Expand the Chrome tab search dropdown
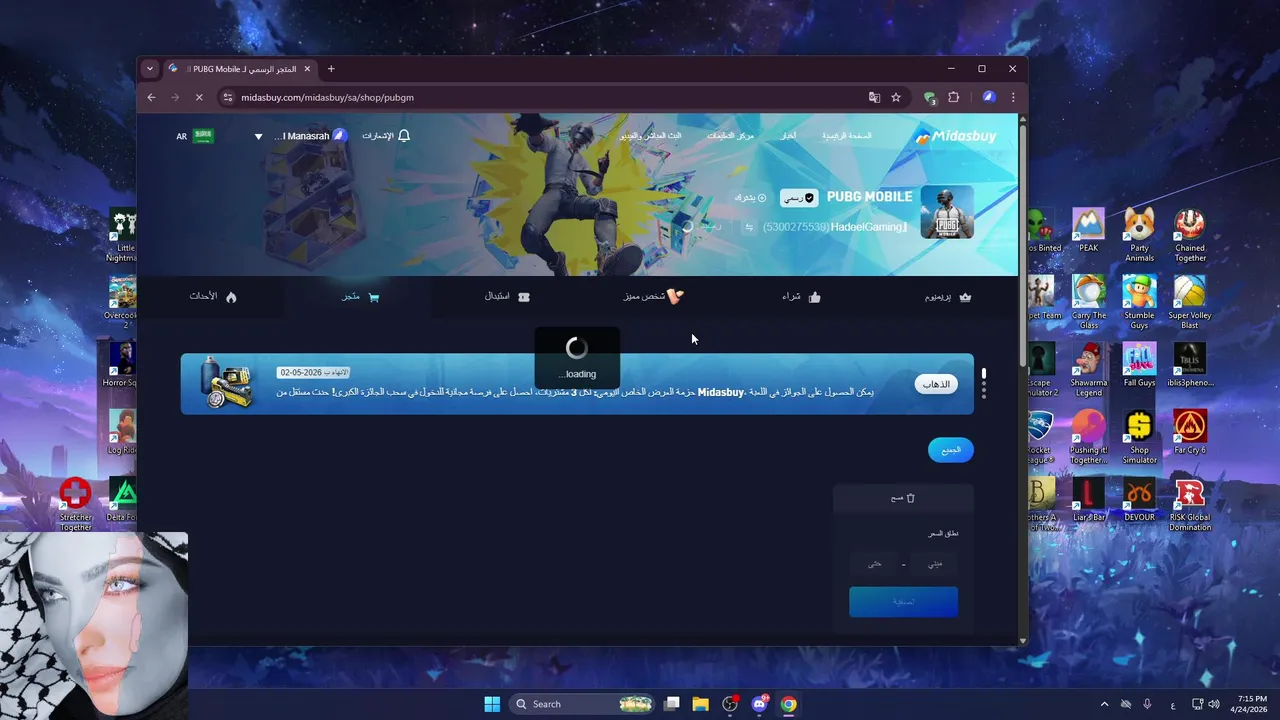This screenshot has width=1280, height=720. pyautogui.click(x=150, y=69)
